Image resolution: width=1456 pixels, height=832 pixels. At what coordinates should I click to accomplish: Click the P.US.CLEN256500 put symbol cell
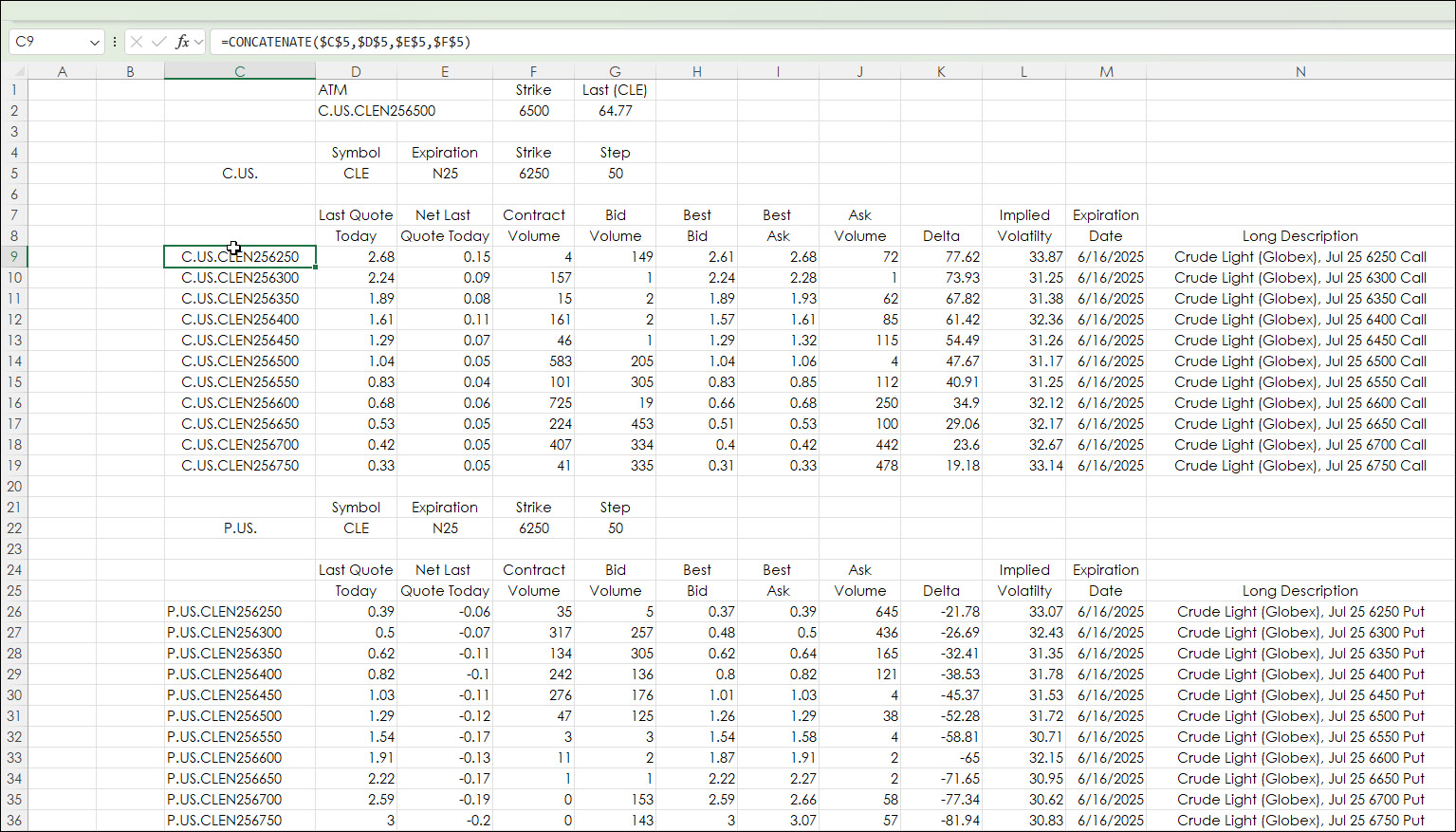coord(225,716)
